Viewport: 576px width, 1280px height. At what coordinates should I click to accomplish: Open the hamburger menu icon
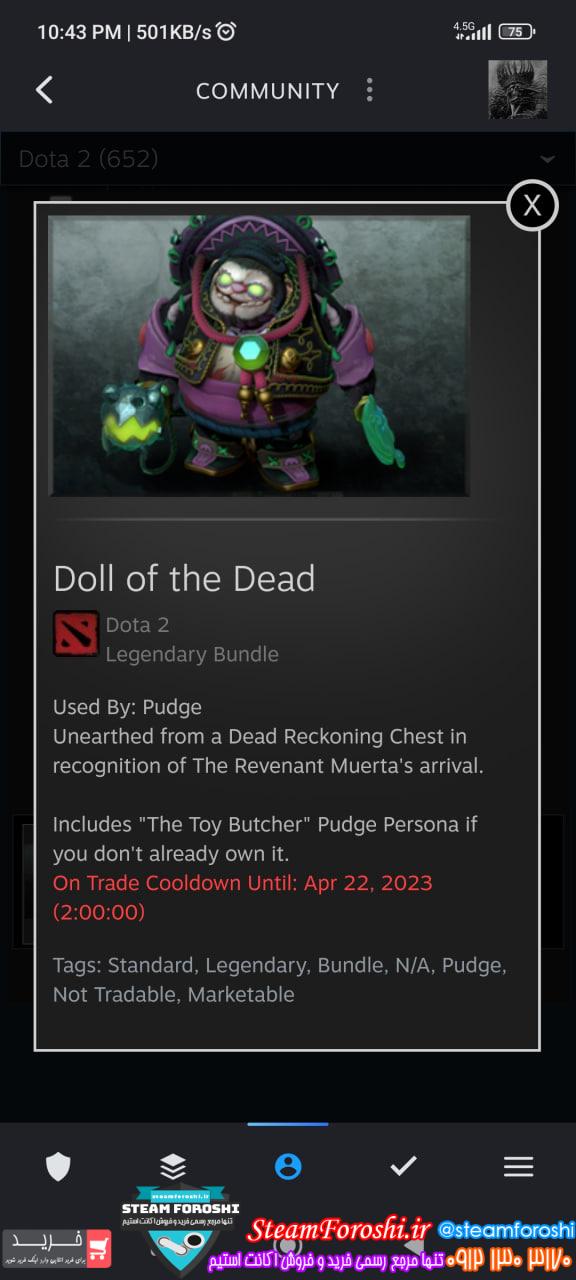click(518, 1166)
